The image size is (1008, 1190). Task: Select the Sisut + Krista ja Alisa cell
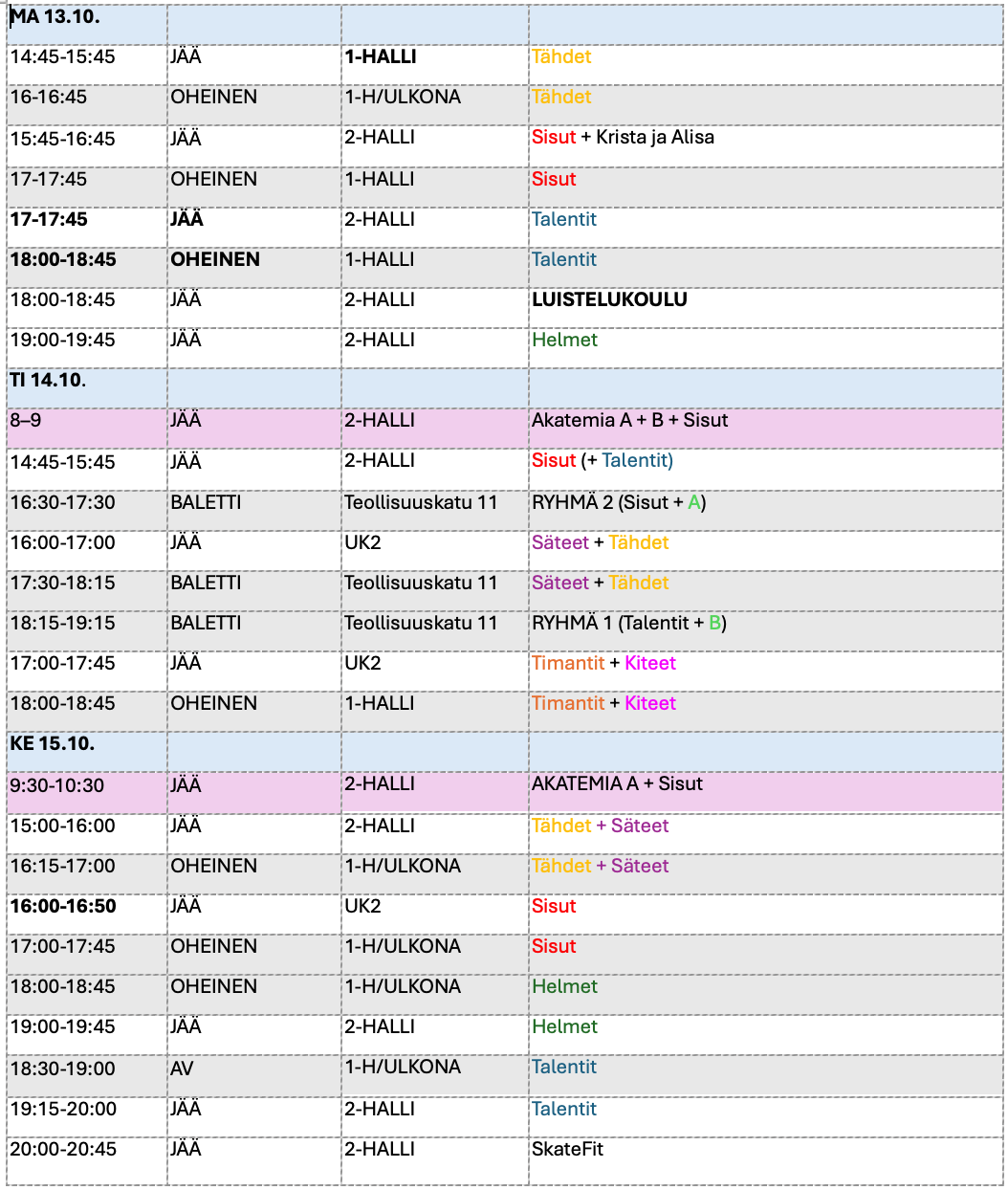click(623, 138)
